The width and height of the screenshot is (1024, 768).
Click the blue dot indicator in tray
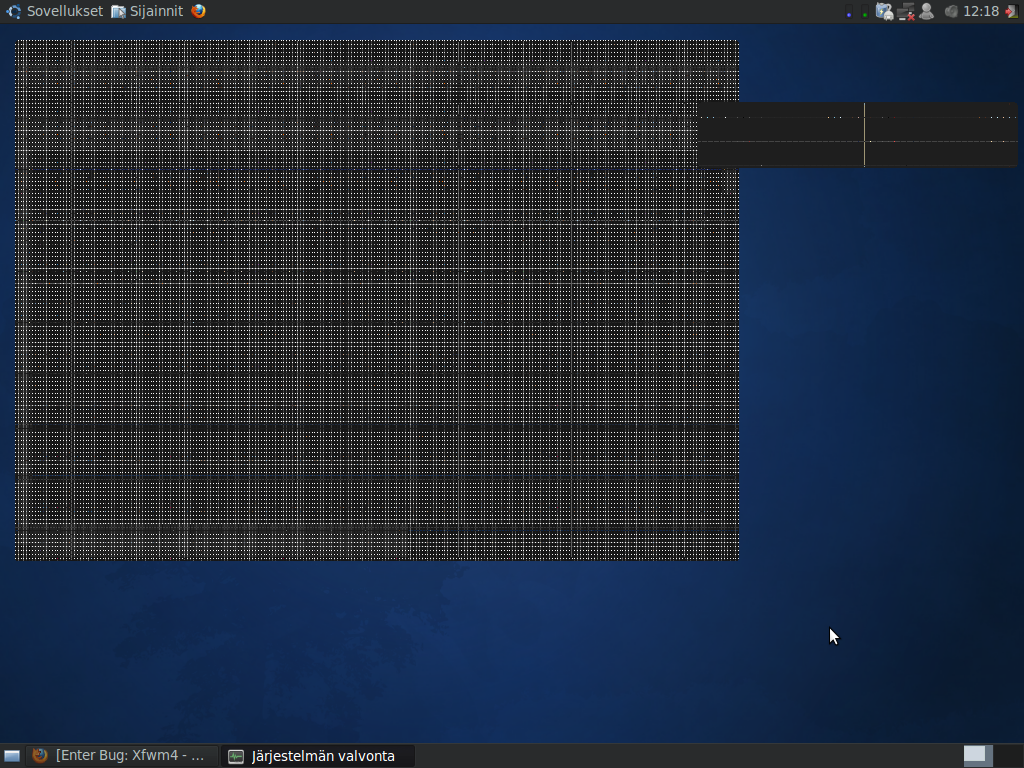[x=849, y=13]
